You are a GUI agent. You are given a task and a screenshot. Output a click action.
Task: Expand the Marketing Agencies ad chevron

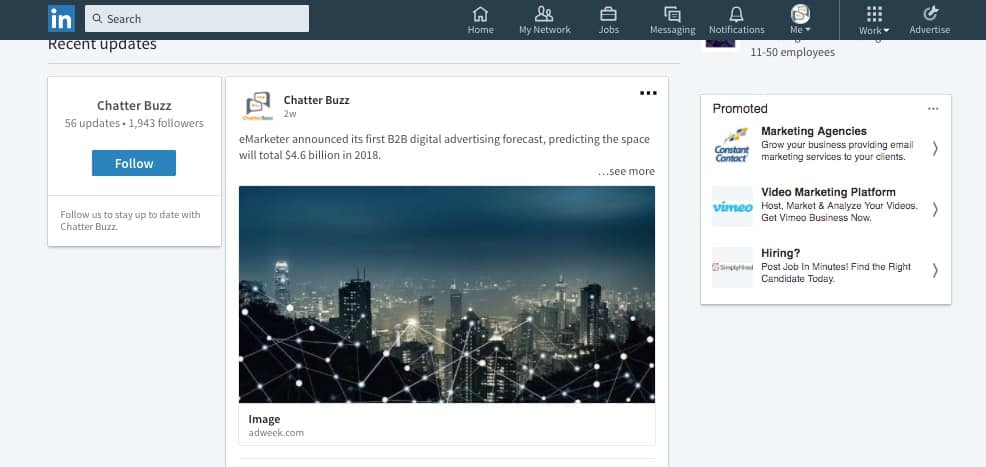pyautogui.click(x=935, y=148)
